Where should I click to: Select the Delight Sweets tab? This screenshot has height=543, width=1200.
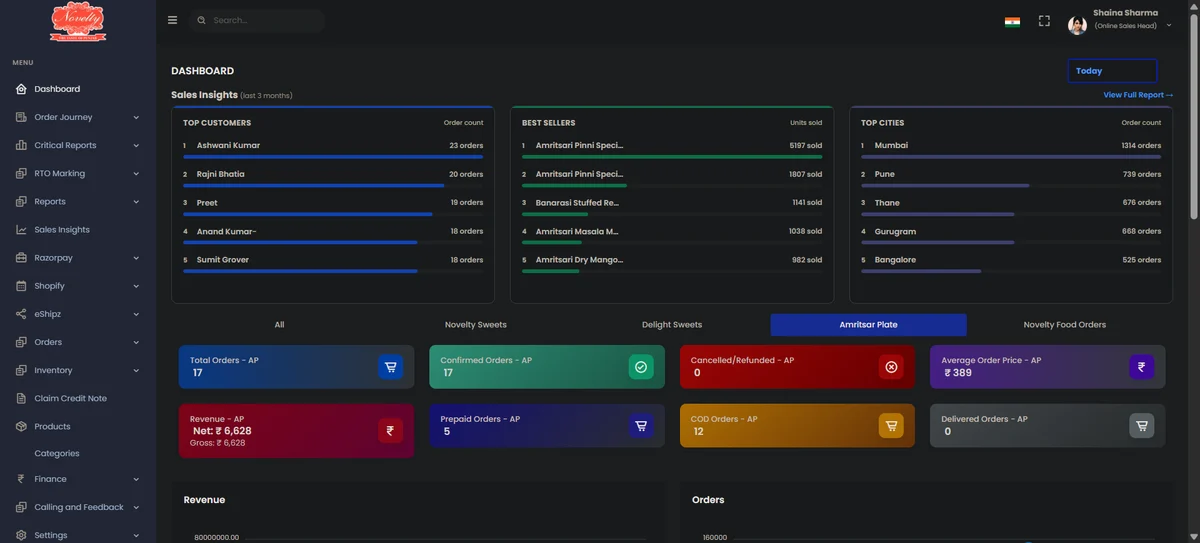pyautogui.click(x=672, y=325)
